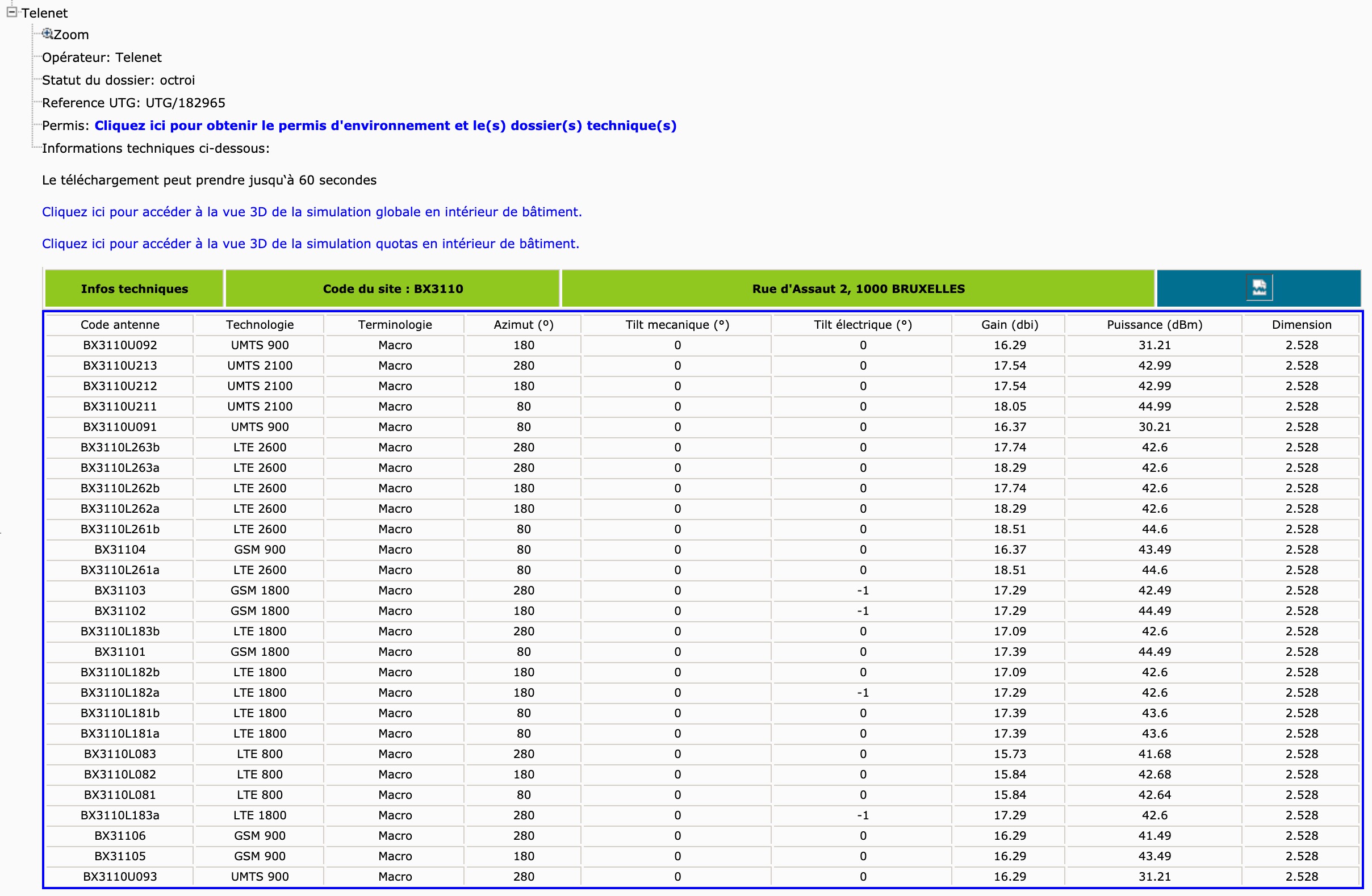This screenshot has height=896, width=1372.
Task: Select antenna code BX3110L181b
Action: click(x=120, y=714)
